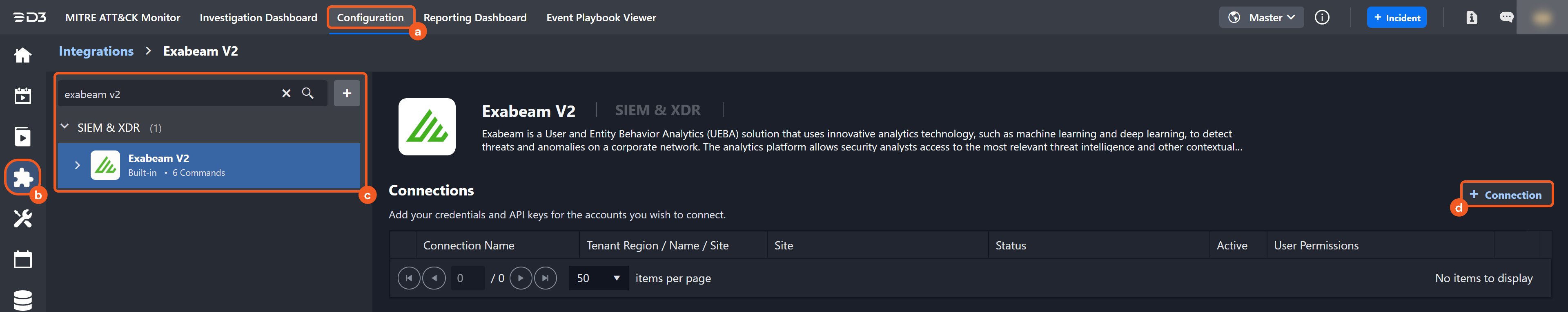
Task: Collapse the SIEM & XDR category
Action: click(65, 127)
